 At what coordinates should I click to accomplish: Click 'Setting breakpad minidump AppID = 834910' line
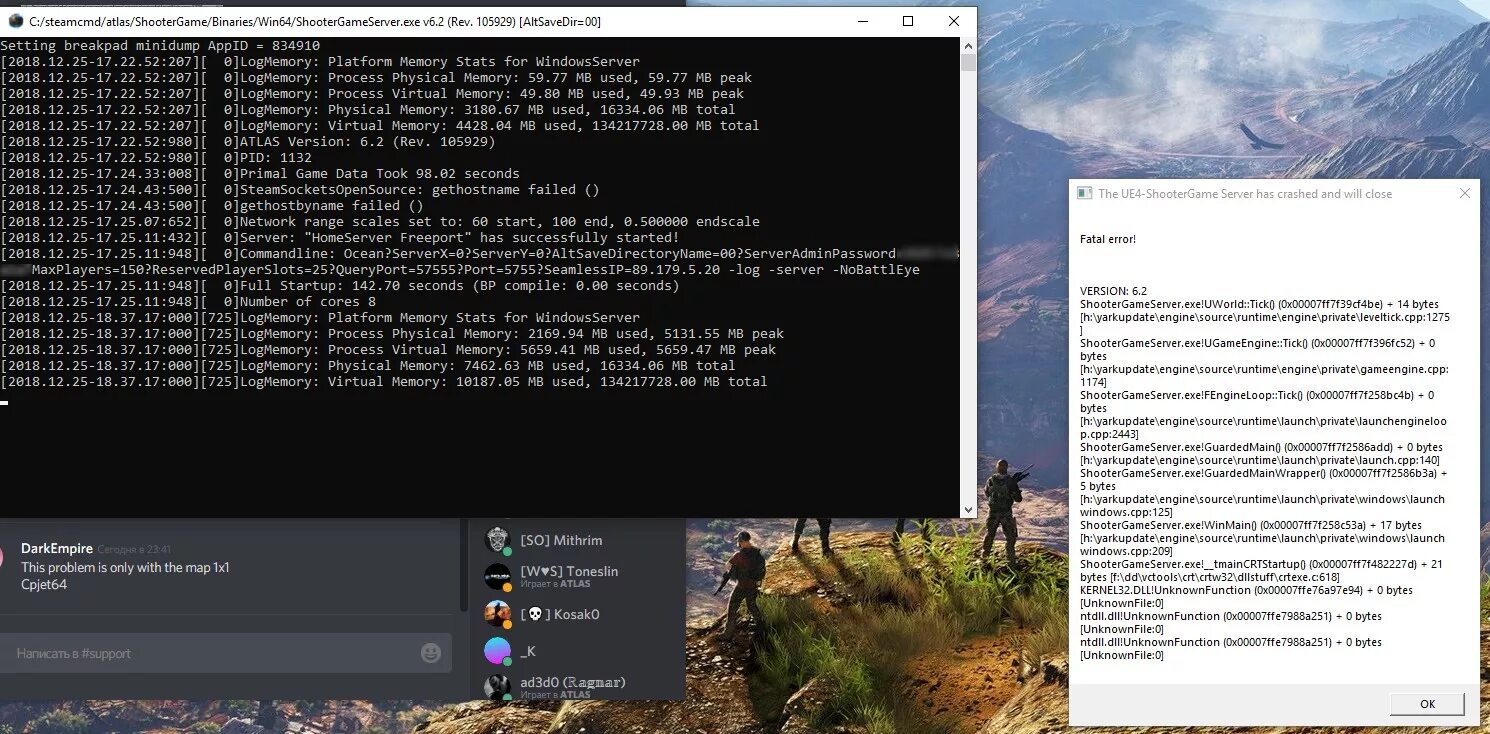pyautogui.click(x=160, y=46)
